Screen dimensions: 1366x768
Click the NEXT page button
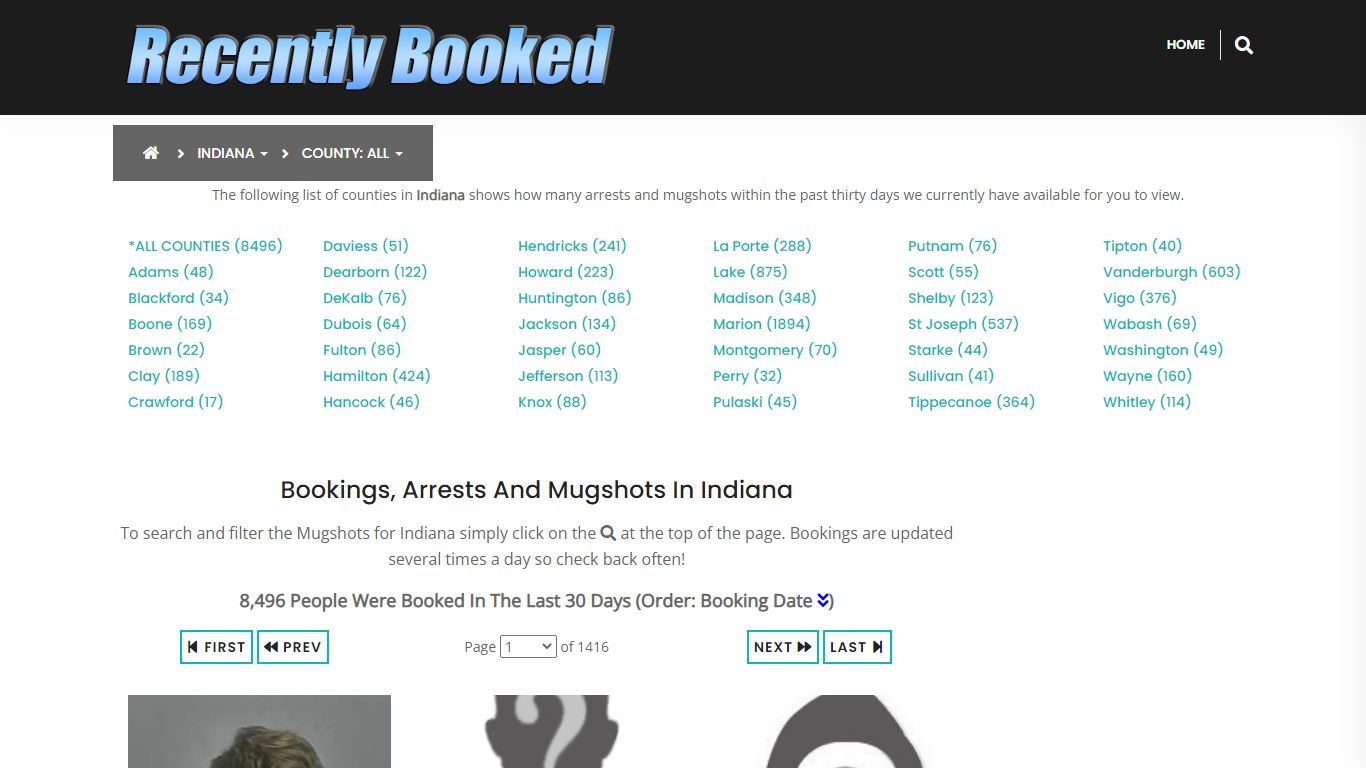(783, 647)
